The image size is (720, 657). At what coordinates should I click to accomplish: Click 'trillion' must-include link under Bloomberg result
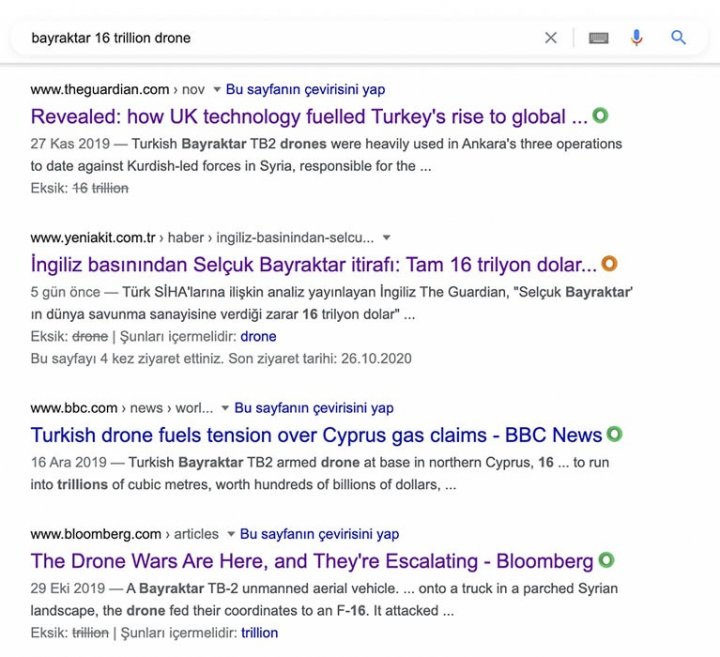(x=259, y=633)
